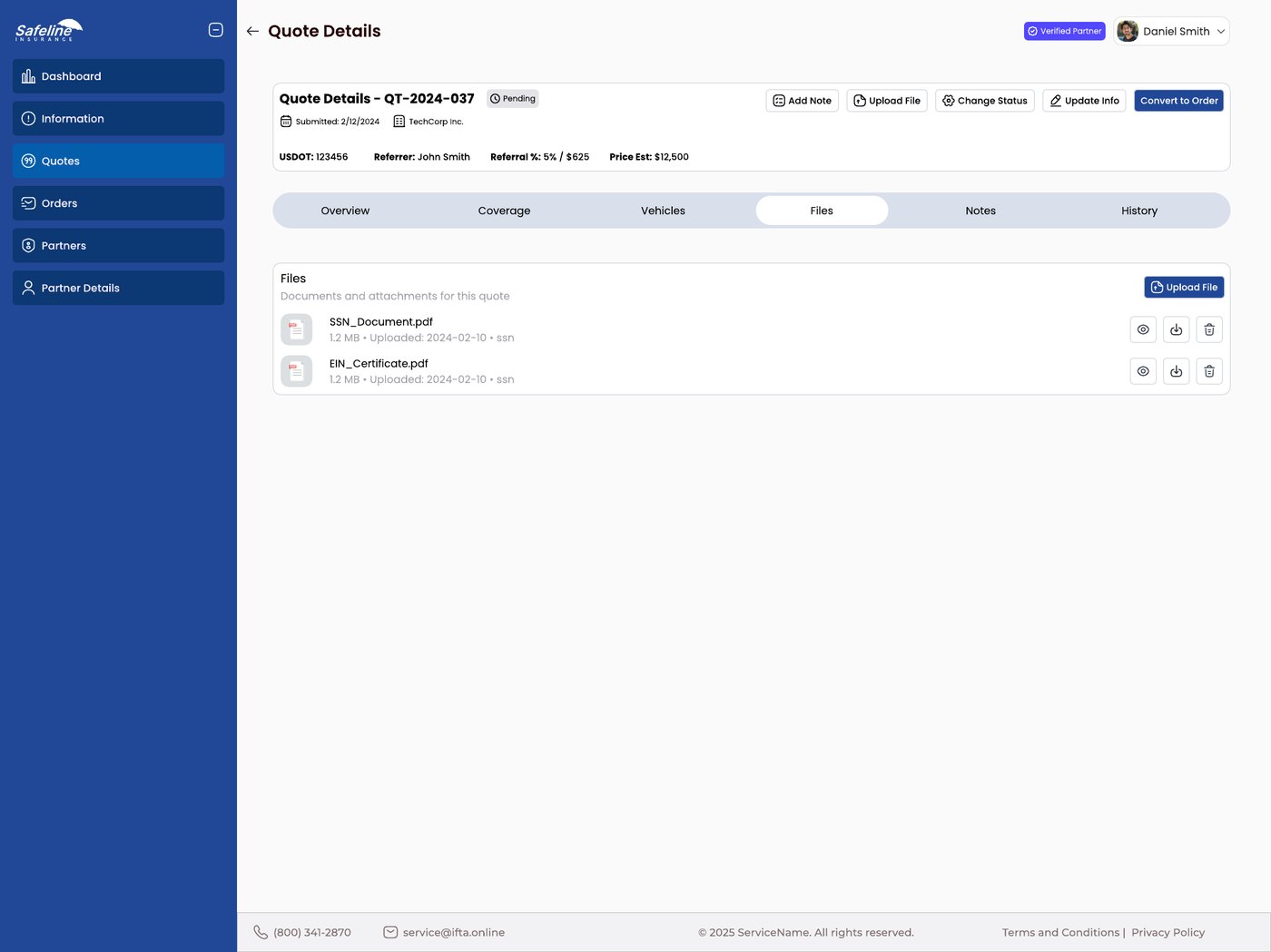Delete SSN_Document.pdf using the trash icon

pos(1209,329)
